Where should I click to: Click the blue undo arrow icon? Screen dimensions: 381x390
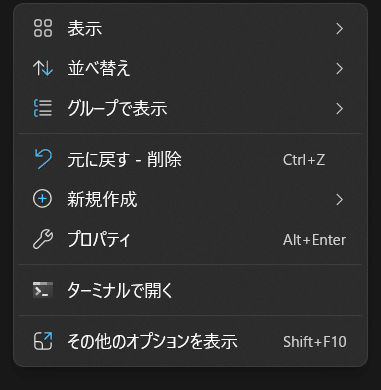(x=43, y=159)
